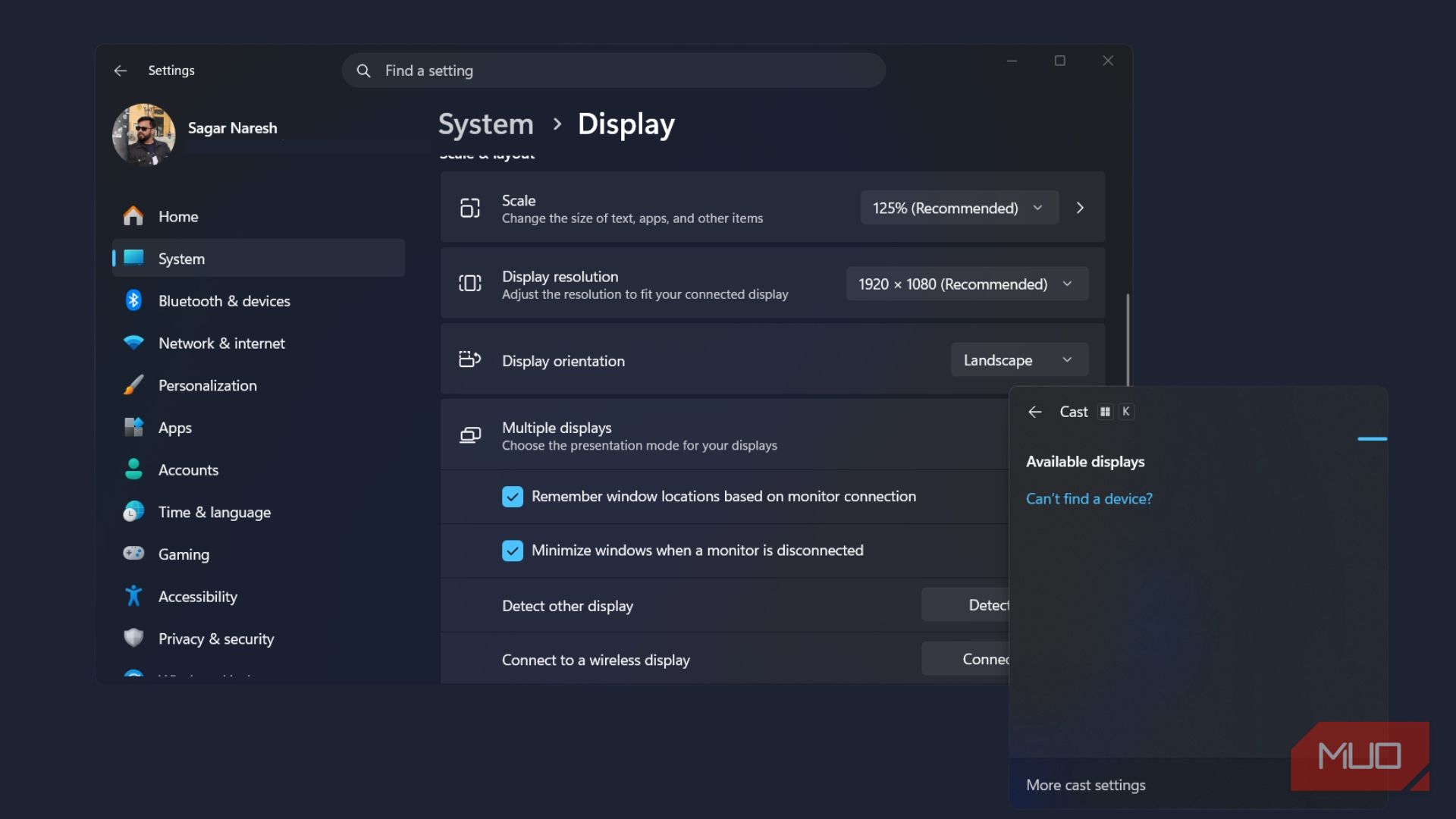Go back using Cast panel arrow
This screenshot has height=819, width=1456.
(x=1035, y=412)
